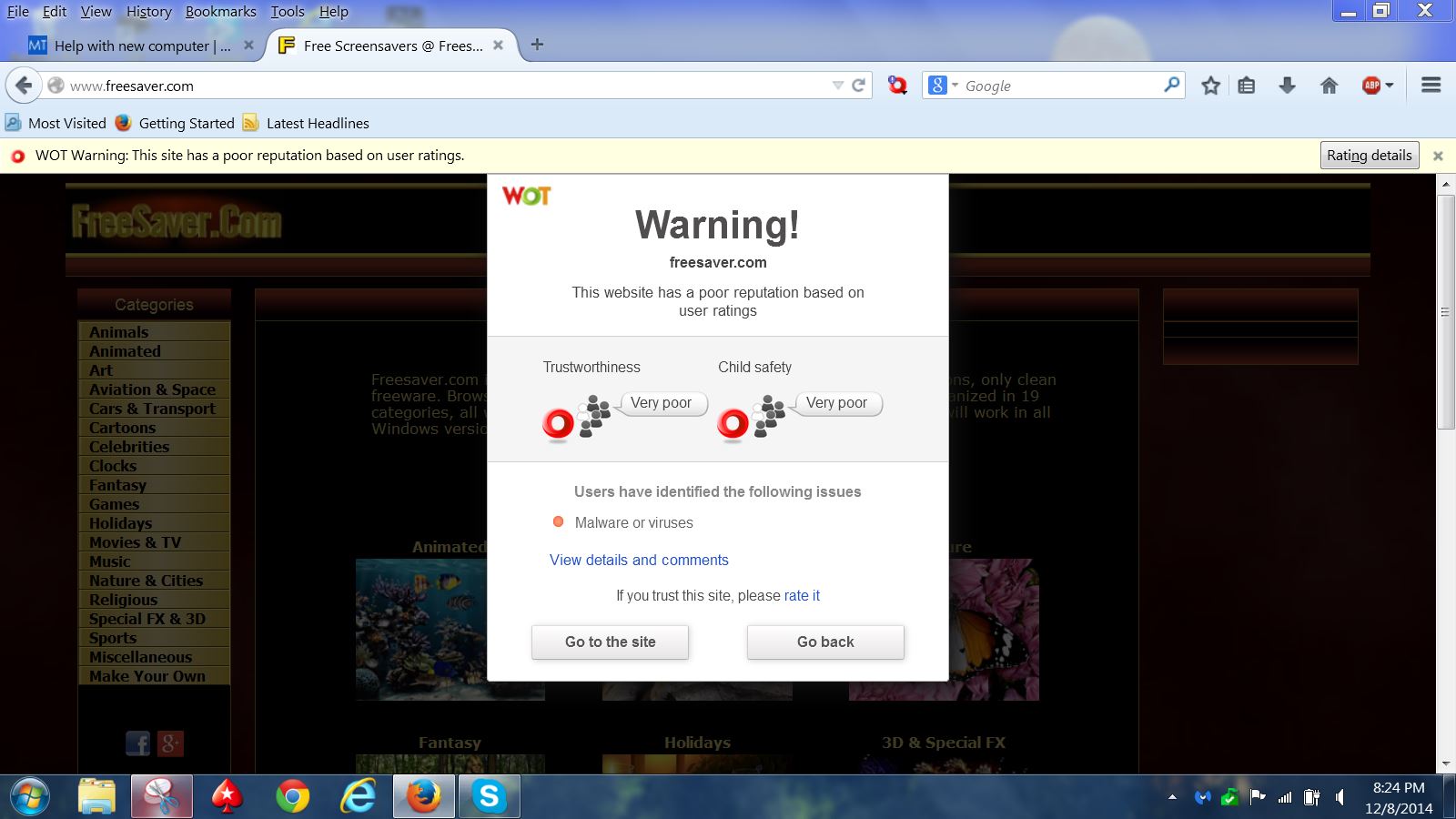Click the magnifier search icon in search box

pyautogui.click(x=1172, y=86)
